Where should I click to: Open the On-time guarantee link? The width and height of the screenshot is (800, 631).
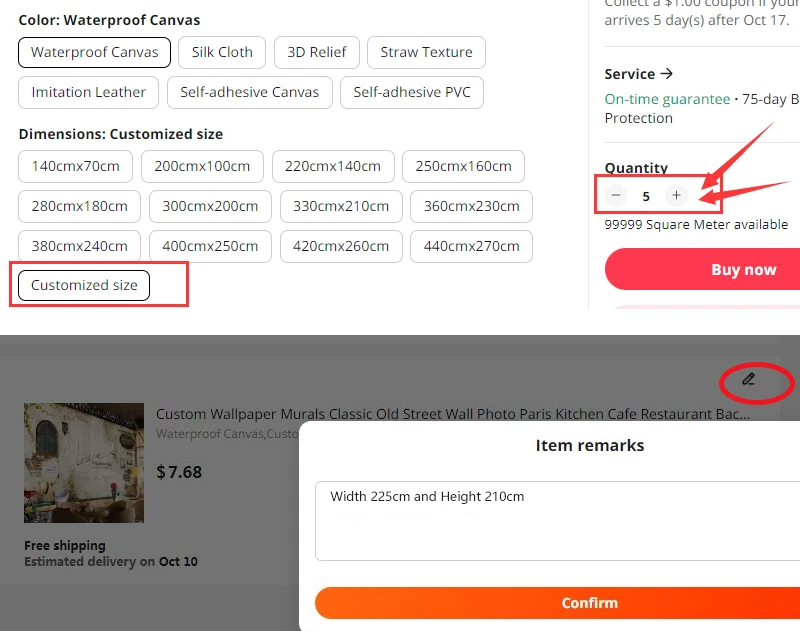pyautogui.click(x=667, y=99)
